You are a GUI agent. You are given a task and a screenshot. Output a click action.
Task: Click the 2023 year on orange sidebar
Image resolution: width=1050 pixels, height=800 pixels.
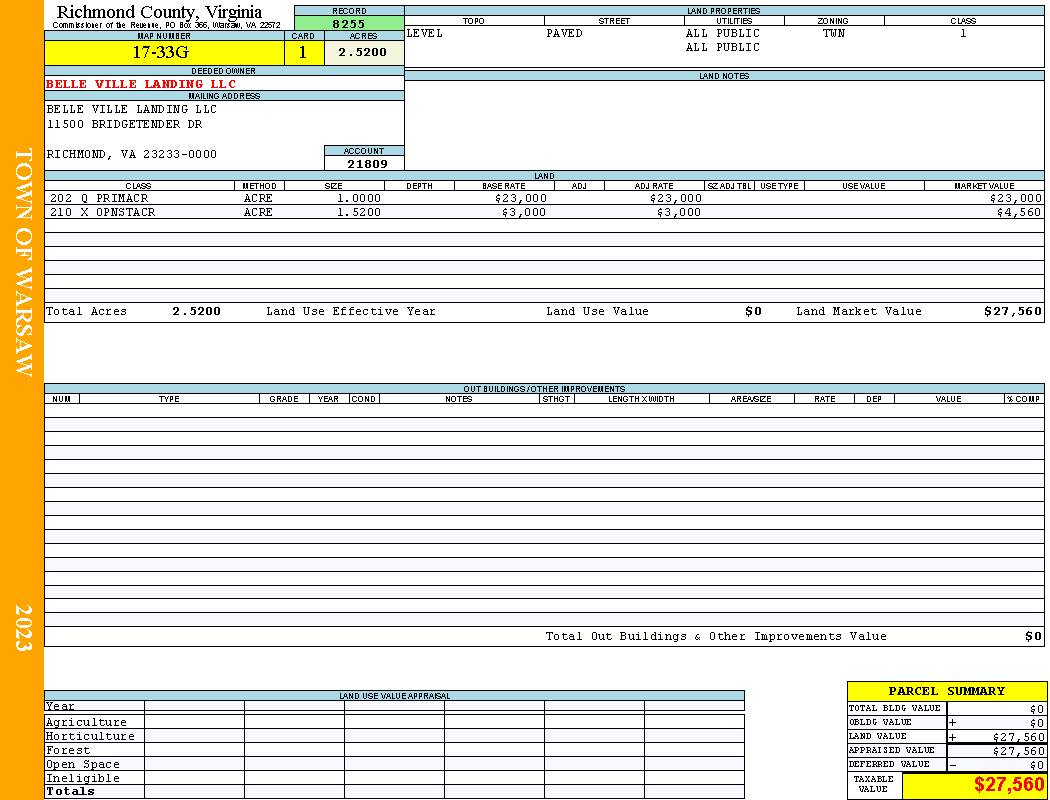tap(23, 628)
